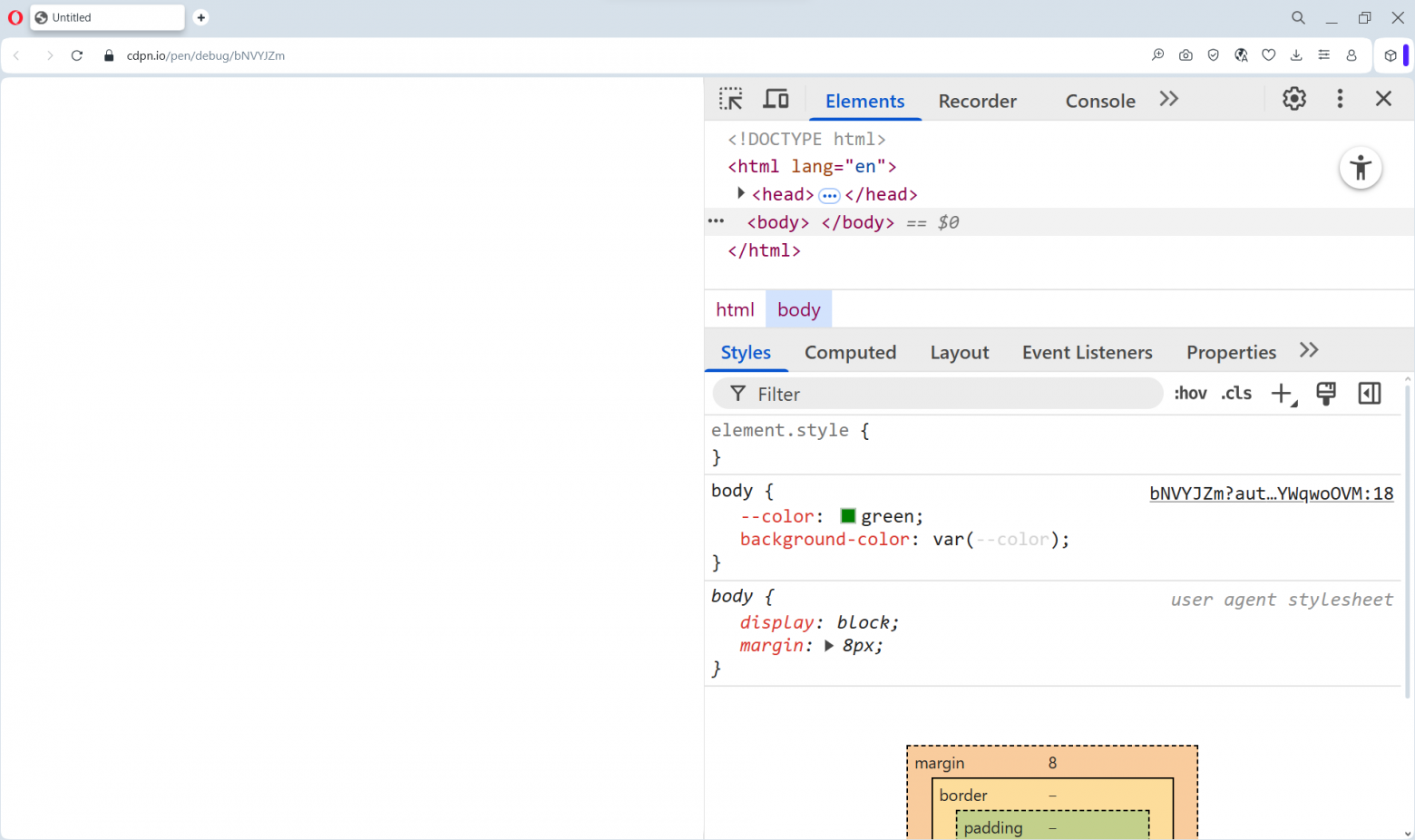Select the inspect element picker tool
The height and width of the screenshot is (840, 1415).
click(x=731, y=98)
